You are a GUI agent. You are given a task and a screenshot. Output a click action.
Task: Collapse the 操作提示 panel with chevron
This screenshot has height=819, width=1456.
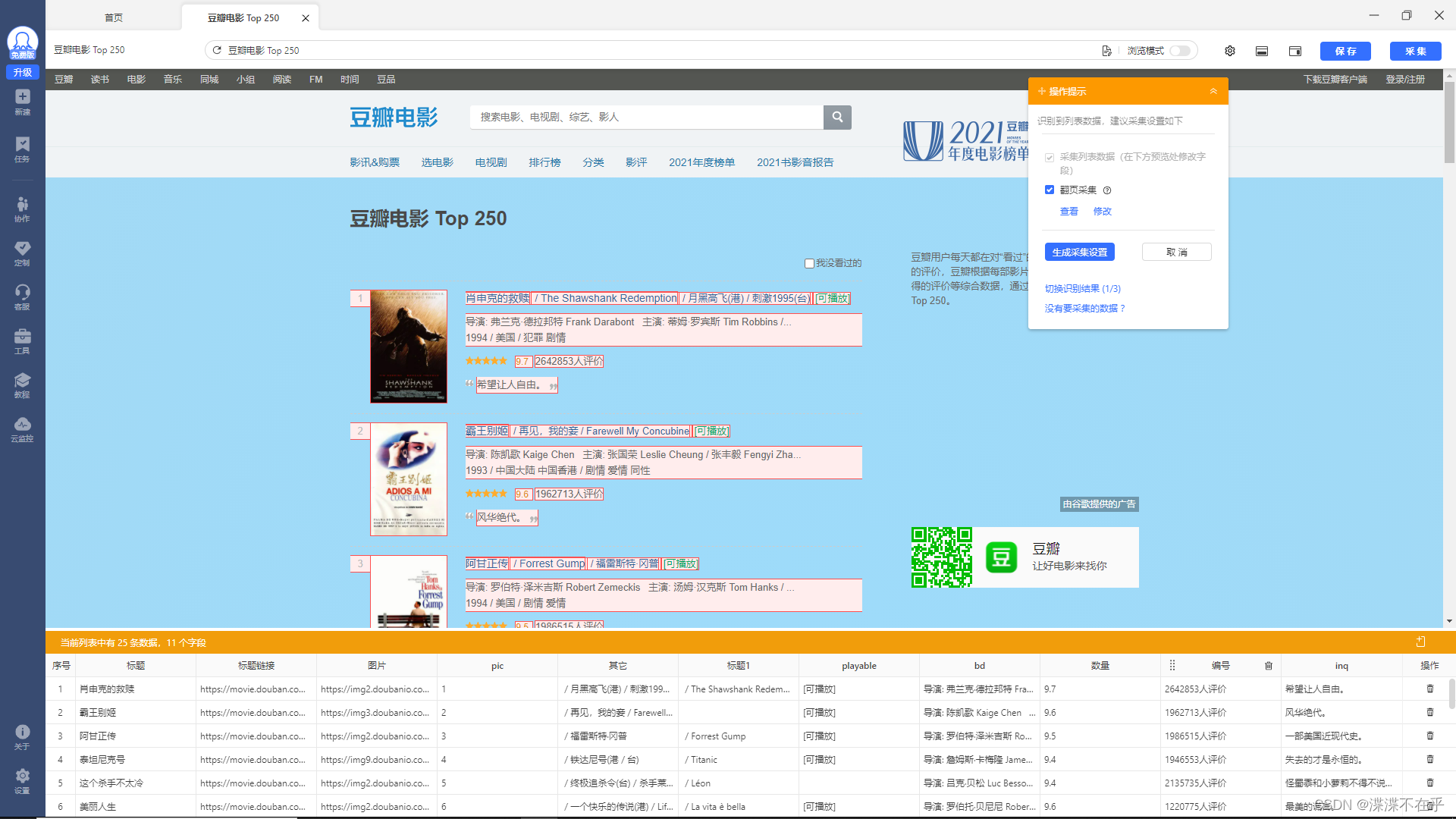1213,91
